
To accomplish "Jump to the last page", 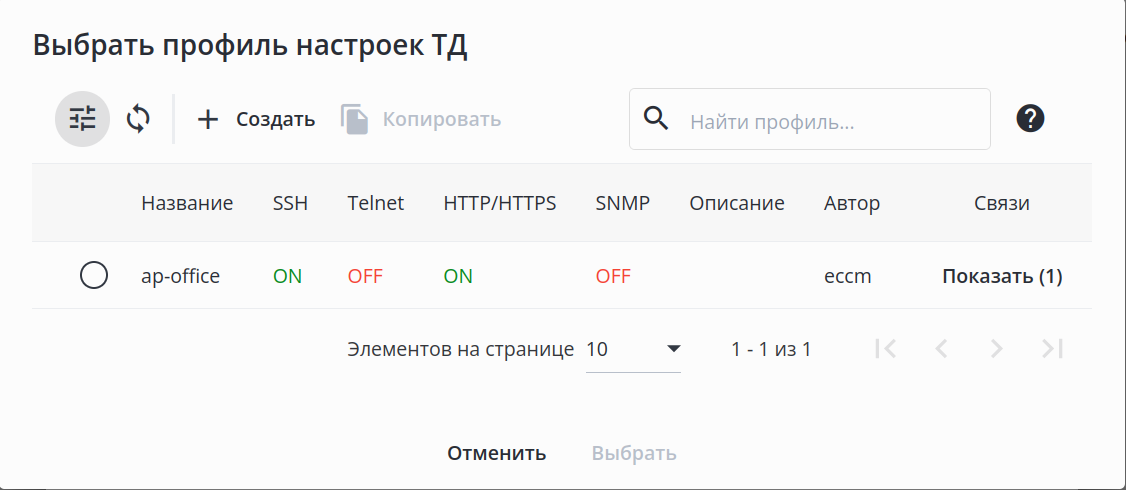I will point(1051,348).
